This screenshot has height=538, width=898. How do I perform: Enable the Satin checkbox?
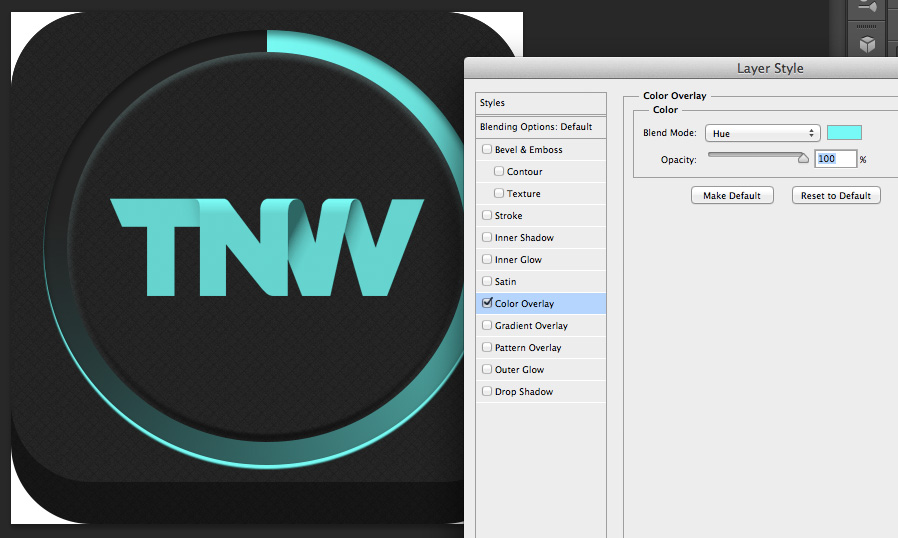pos(487,281)
